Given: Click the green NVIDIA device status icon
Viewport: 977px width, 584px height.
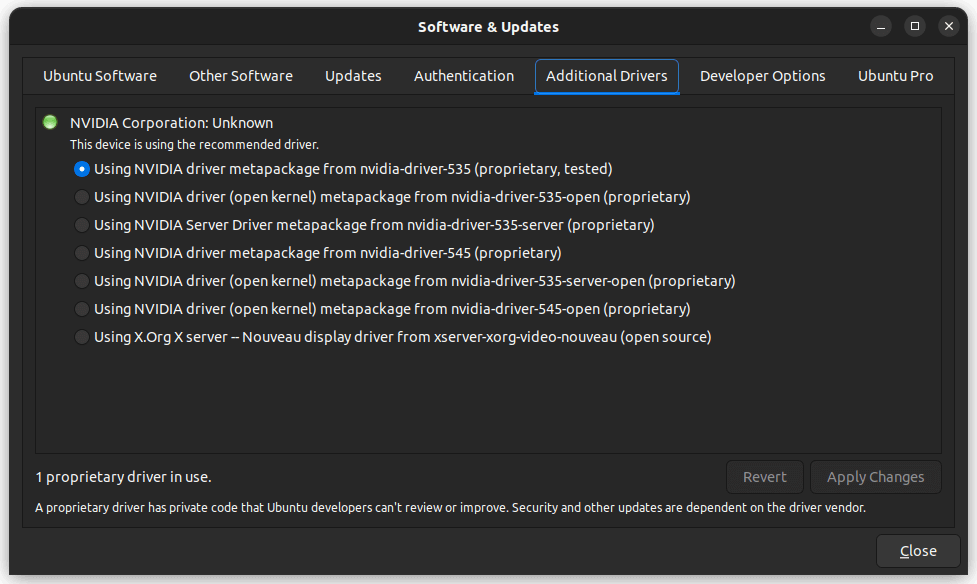Looking at the screenshot, I should pyautogui.click(x=50, y=123).
